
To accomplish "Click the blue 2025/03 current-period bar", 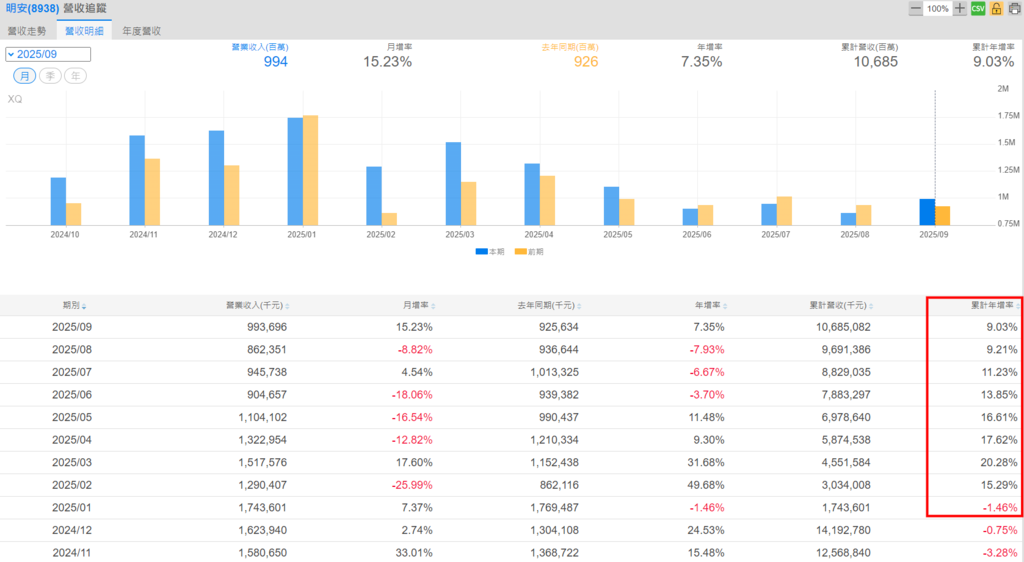I will [453, 183].
